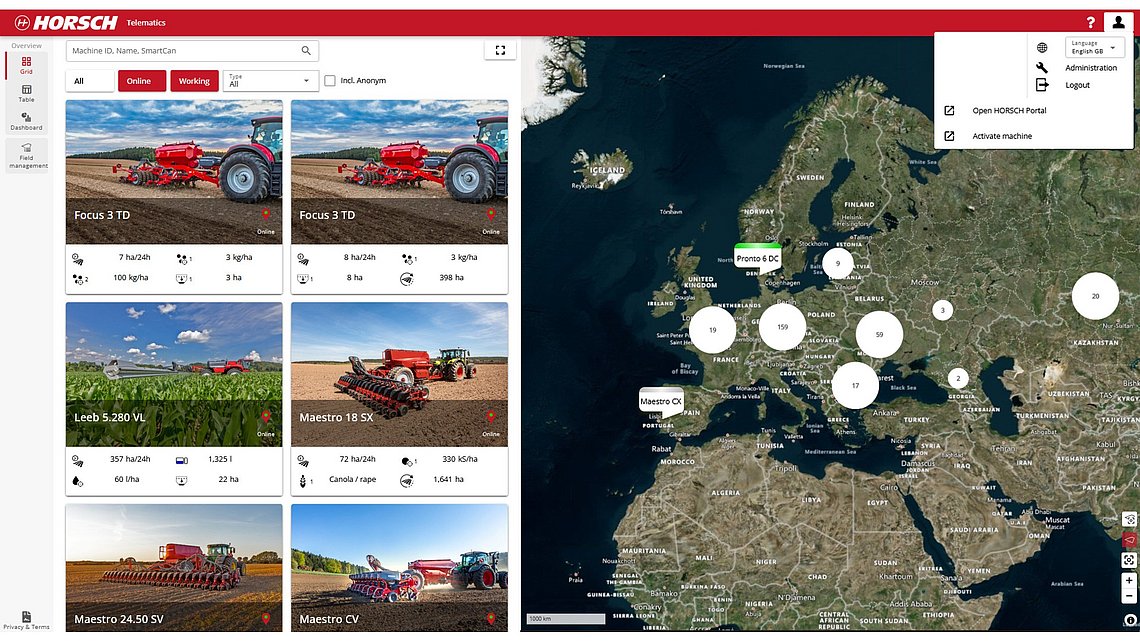Screen dimensions: 1140x642
Task: Switch to the Table overview
Action: tap(26, 93)
